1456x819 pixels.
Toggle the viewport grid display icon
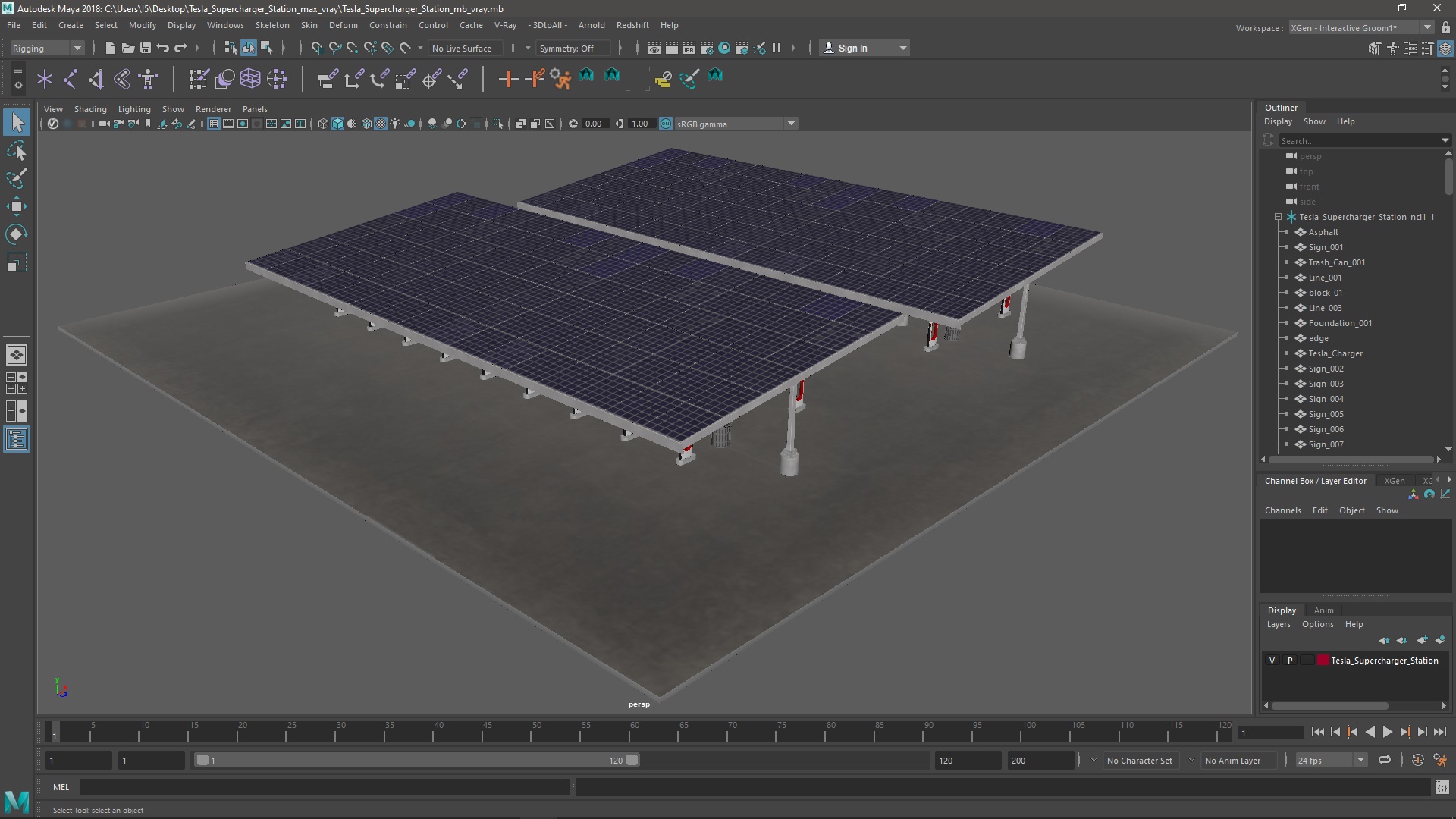[x=214, y=124]
